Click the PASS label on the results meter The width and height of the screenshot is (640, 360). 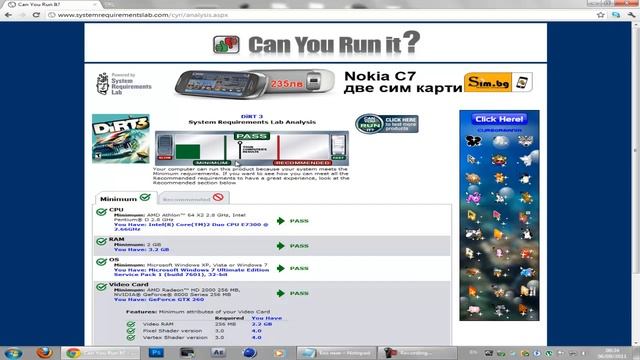(x=252, y=136)
